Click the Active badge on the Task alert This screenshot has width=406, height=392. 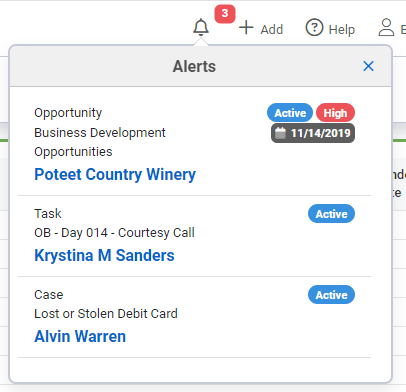pos(331,214)
